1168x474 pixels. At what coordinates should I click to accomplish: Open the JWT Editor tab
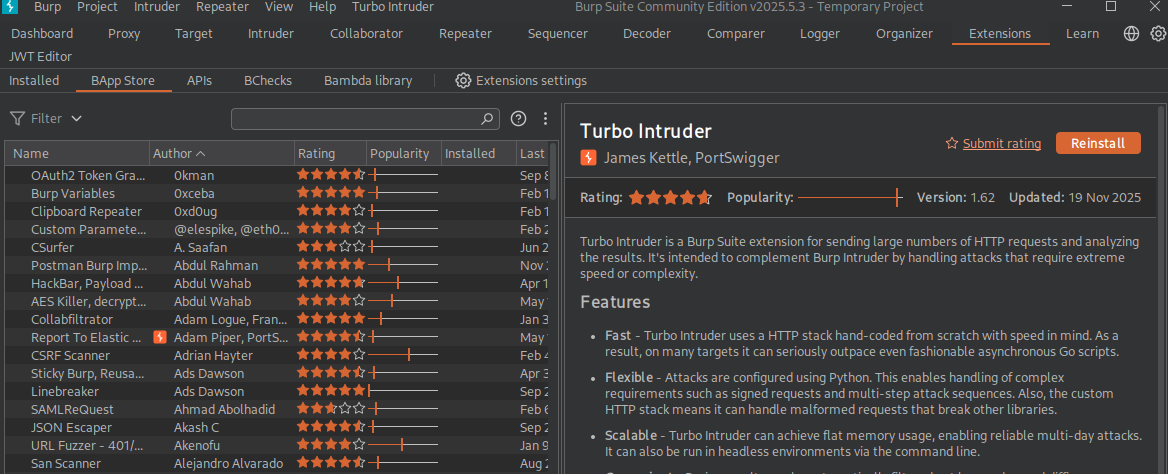(x=40, y=57)
